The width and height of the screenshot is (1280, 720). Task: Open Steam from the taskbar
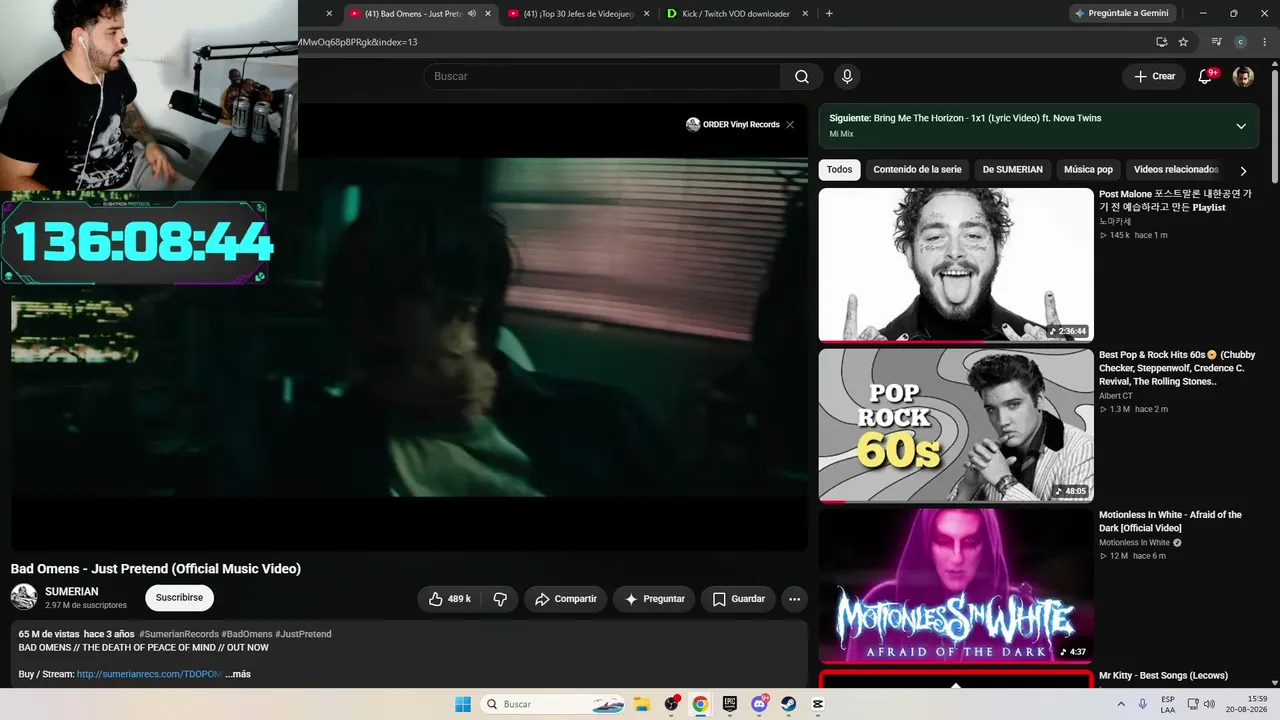(x=788, y=704)
